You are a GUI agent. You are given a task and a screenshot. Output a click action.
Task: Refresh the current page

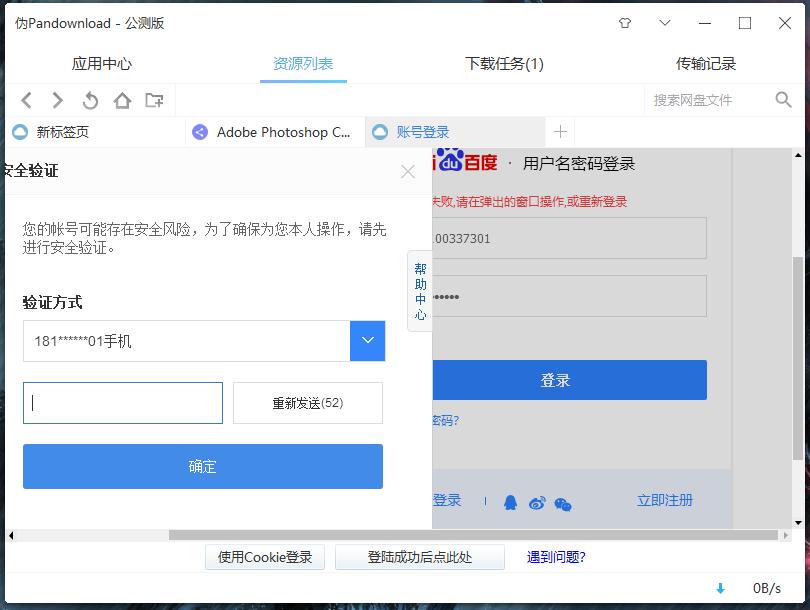(89, 100)
